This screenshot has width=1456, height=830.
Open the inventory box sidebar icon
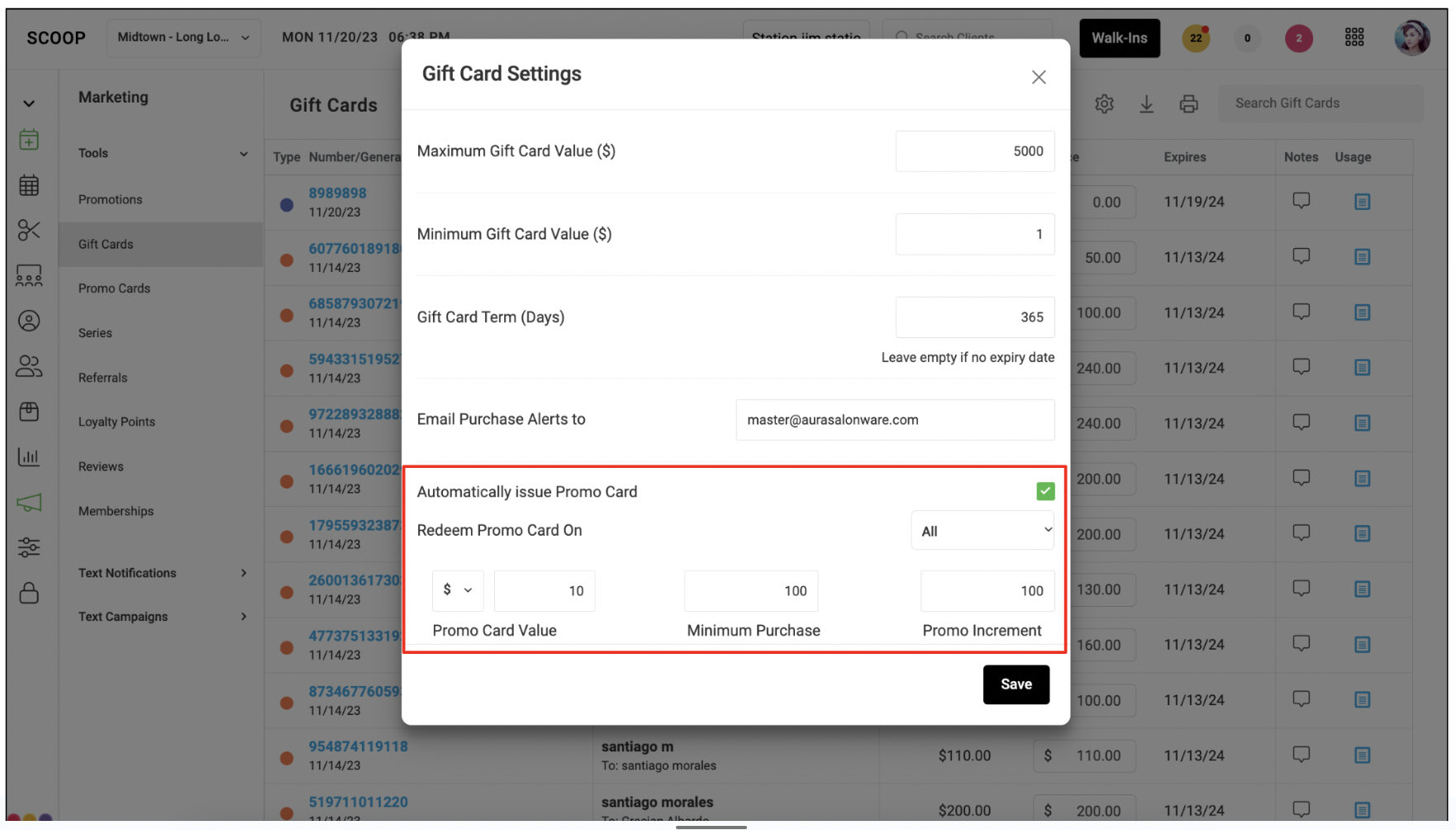tap(29, 412)
